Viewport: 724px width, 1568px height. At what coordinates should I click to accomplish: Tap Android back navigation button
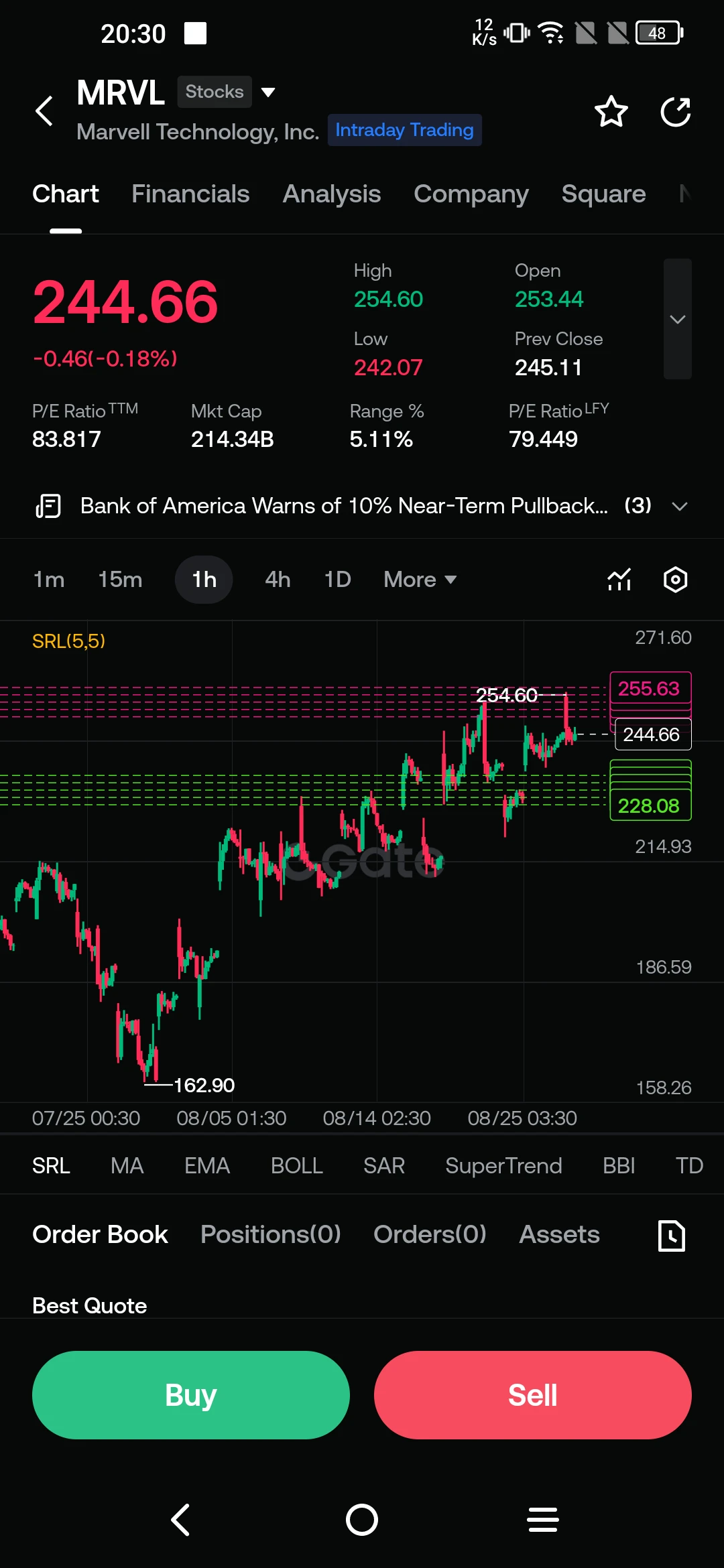click(181, 1519)
